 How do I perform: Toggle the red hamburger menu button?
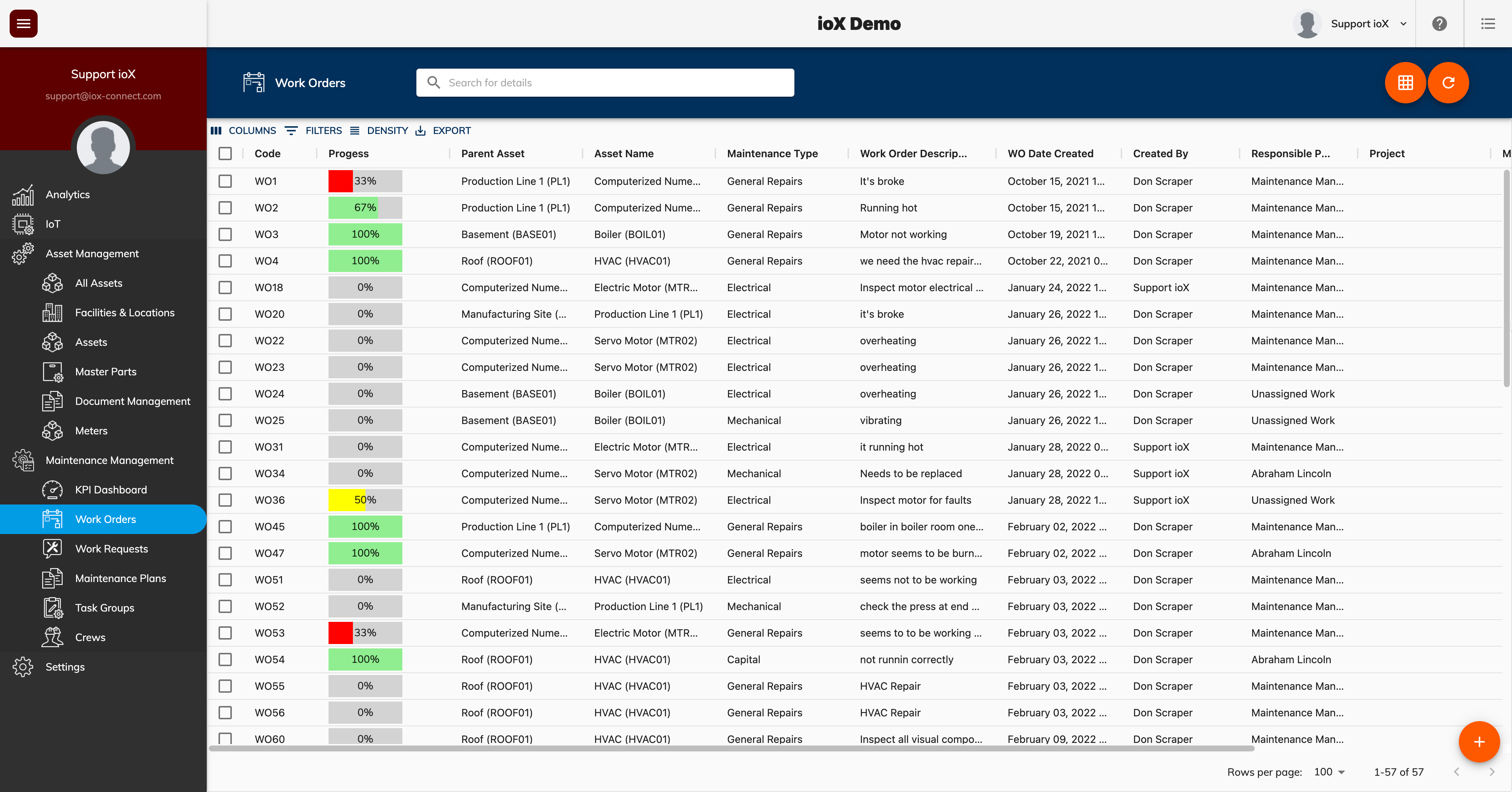pyautogui.click(x=24, y=24)
